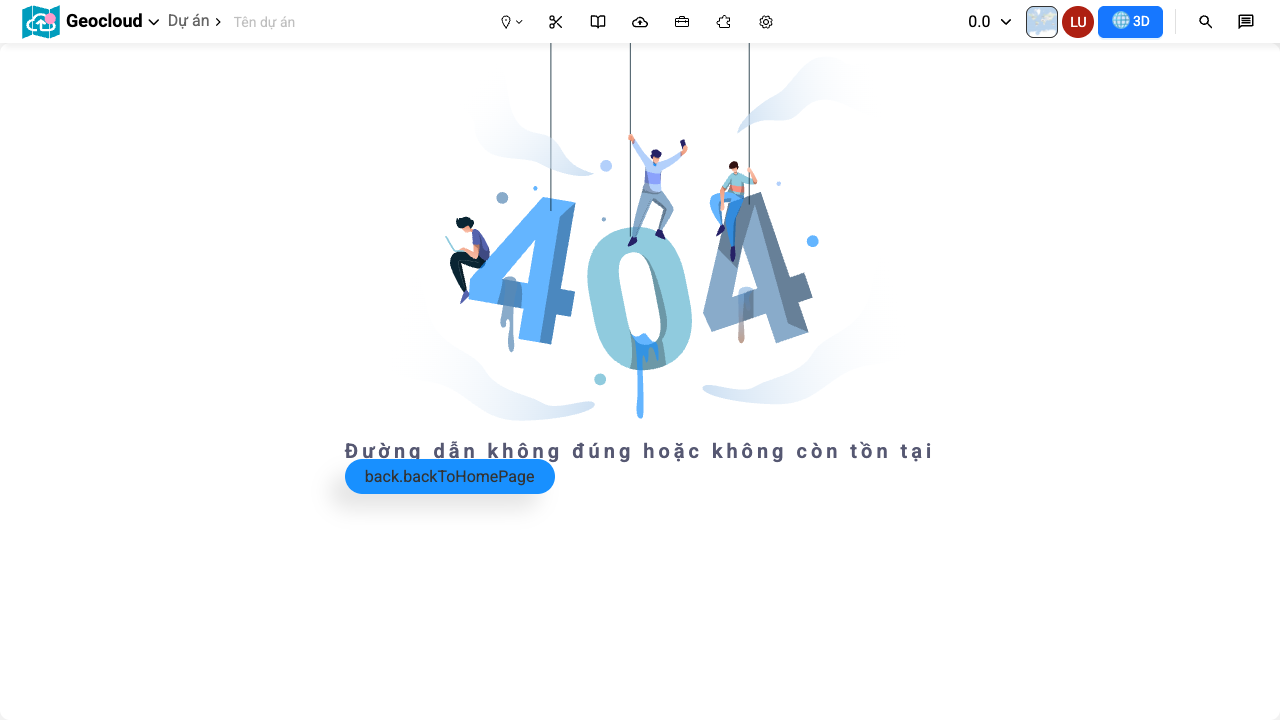Viewport: 1280px width, 720px height.
Task: Click the back.backToHomePage button
Action: pyautogui.click(x=449, y=476)
